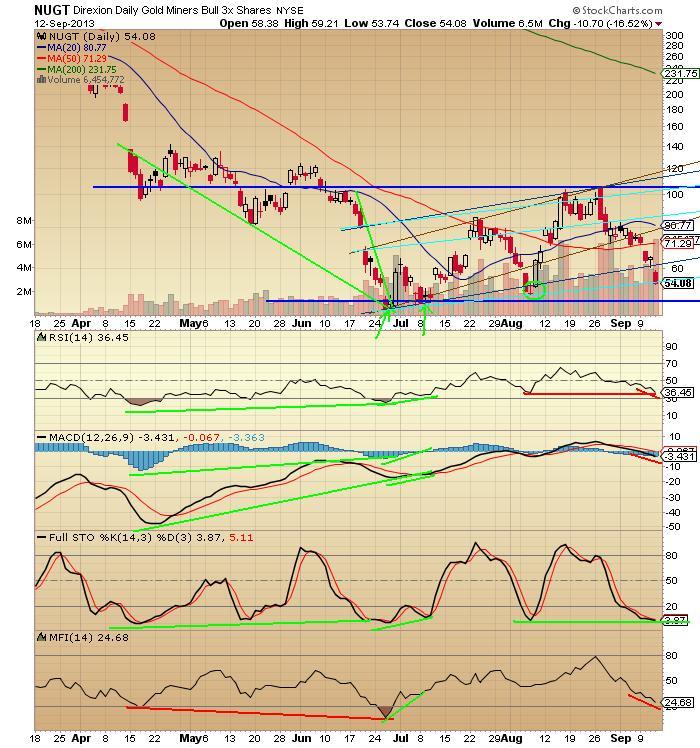Click the red -0.067 signal value in the MACD label

[200, 437]
